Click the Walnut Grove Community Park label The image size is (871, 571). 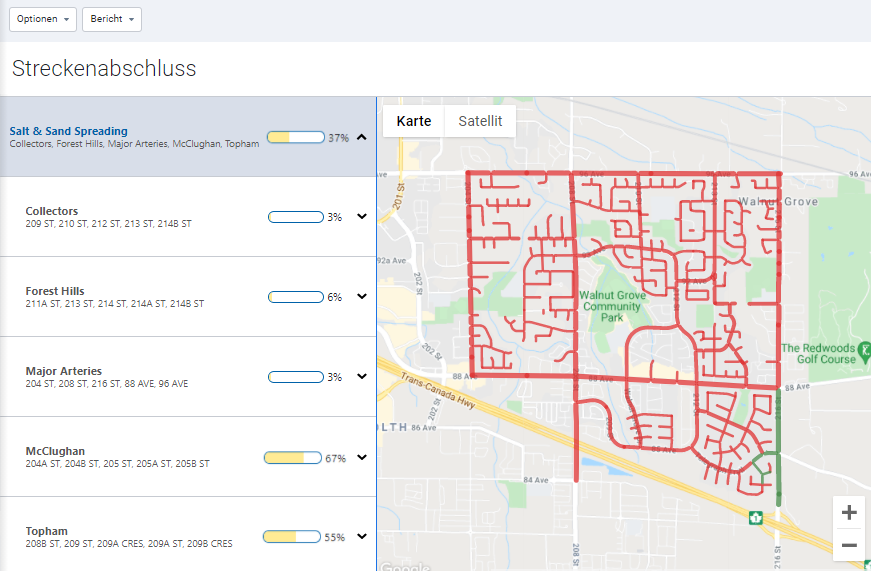coord(611,307)
